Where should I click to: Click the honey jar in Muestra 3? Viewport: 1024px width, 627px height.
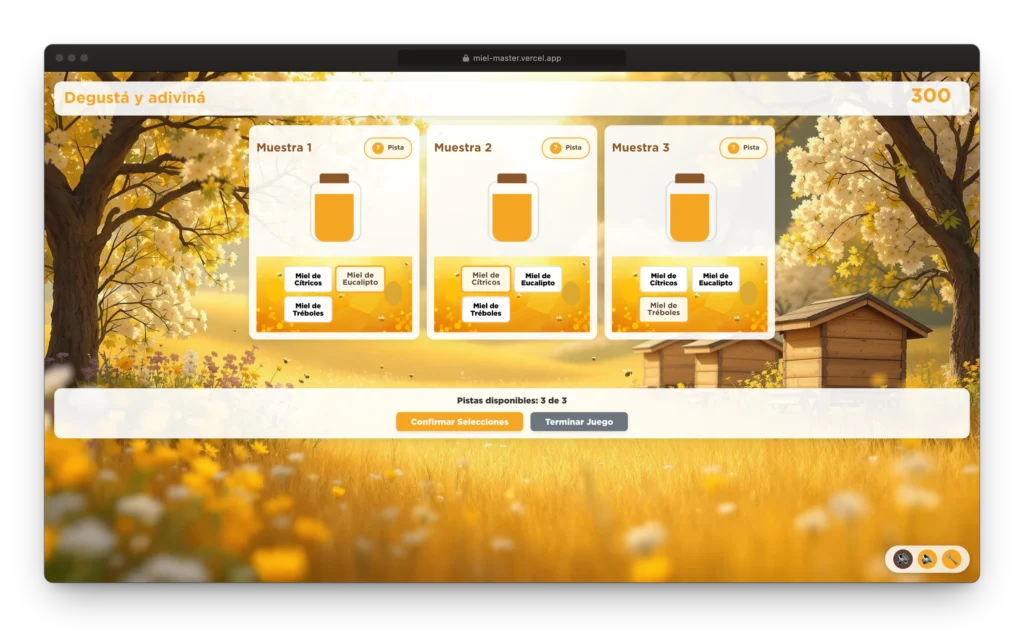click(x=690, y=208)
